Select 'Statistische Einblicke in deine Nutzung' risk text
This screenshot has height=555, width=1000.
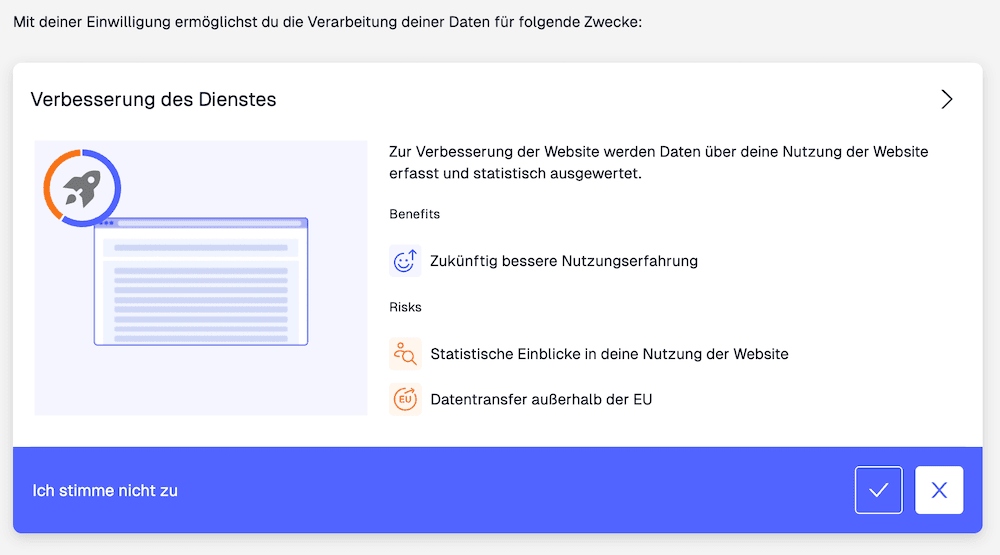click(609, 354)
